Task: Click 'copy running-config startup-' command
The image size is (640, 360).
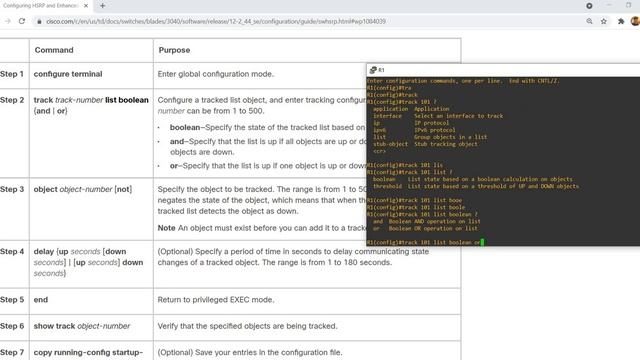Action: coord(88,352)
